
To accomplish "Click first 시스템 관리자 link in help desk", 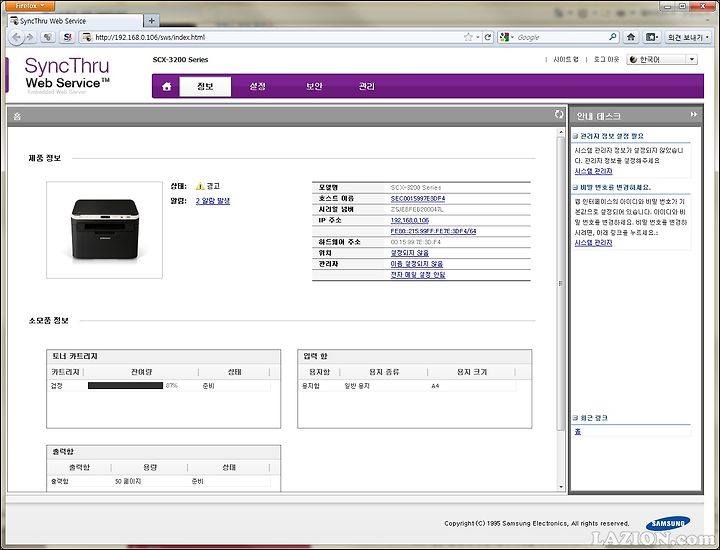I will point(593,171).
